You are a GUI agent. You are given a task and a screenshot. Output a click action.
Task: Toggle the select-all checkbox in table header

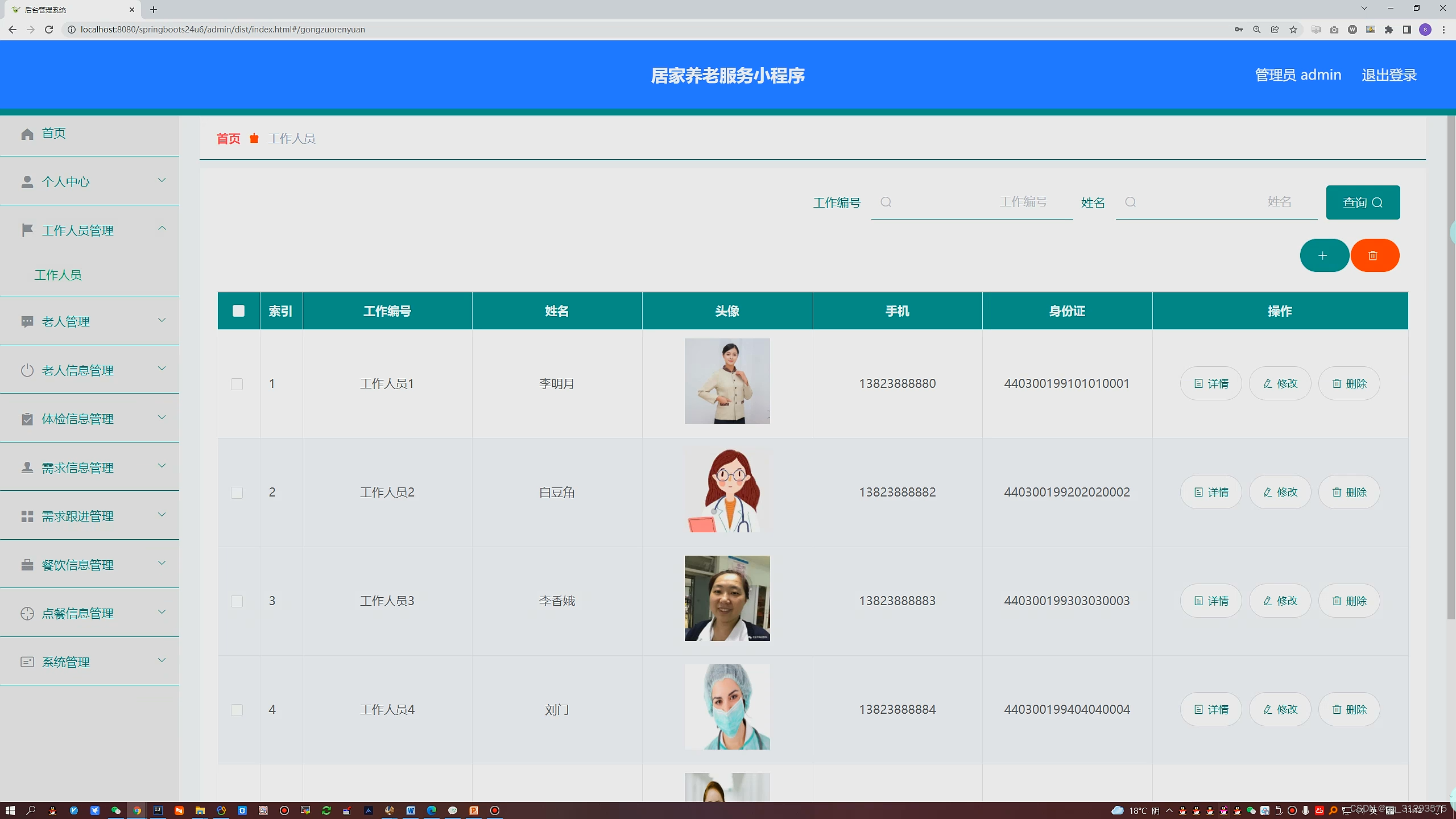(238, 311)
